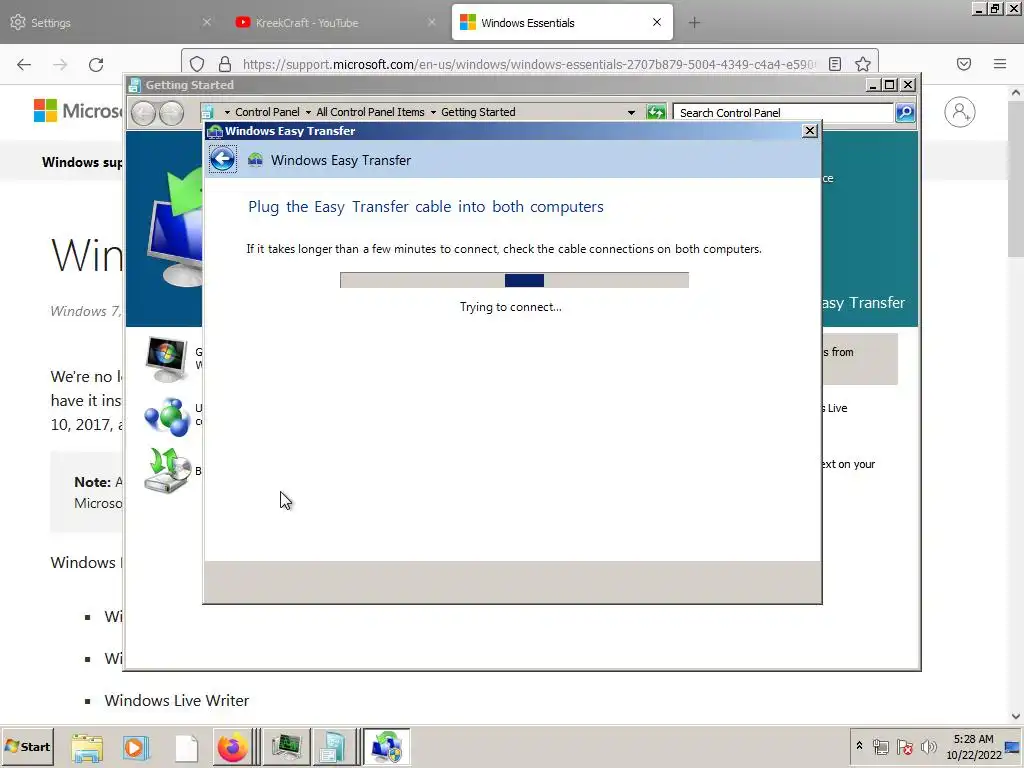Close the Settings browser tab
Image resolution: width=1024 pixels, height=768 pixels.
click(206, 22)
